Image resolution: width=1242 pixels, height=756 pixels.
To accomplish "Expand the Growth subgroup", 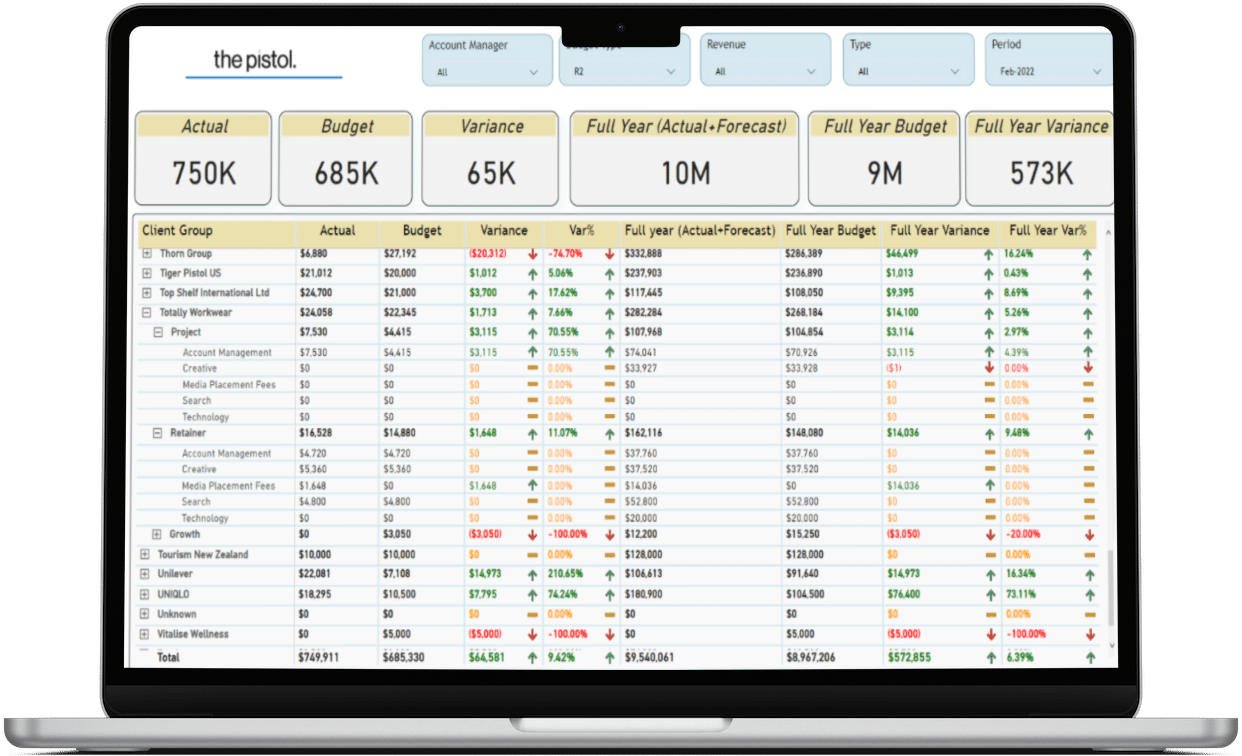I will tap(157, 534).
